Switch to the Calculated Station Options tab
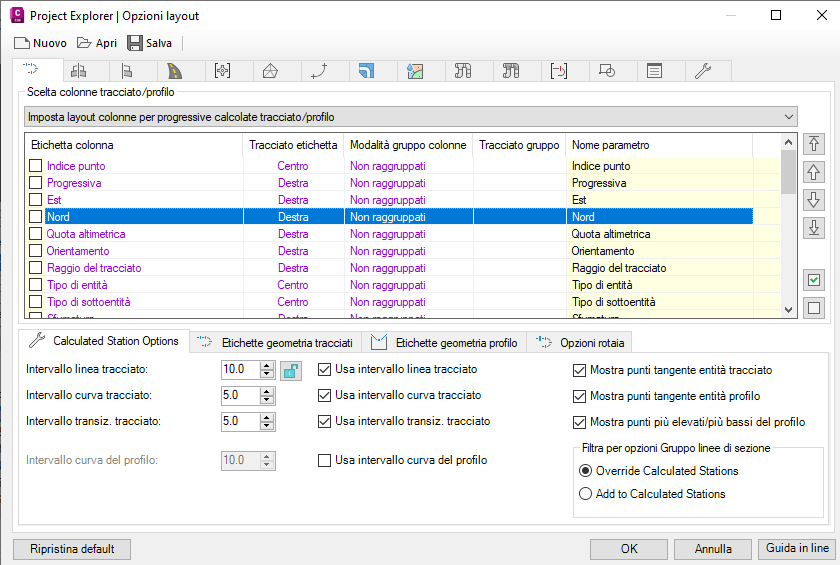Viewport: 840px width, 565px height. (x=104, y=341)
